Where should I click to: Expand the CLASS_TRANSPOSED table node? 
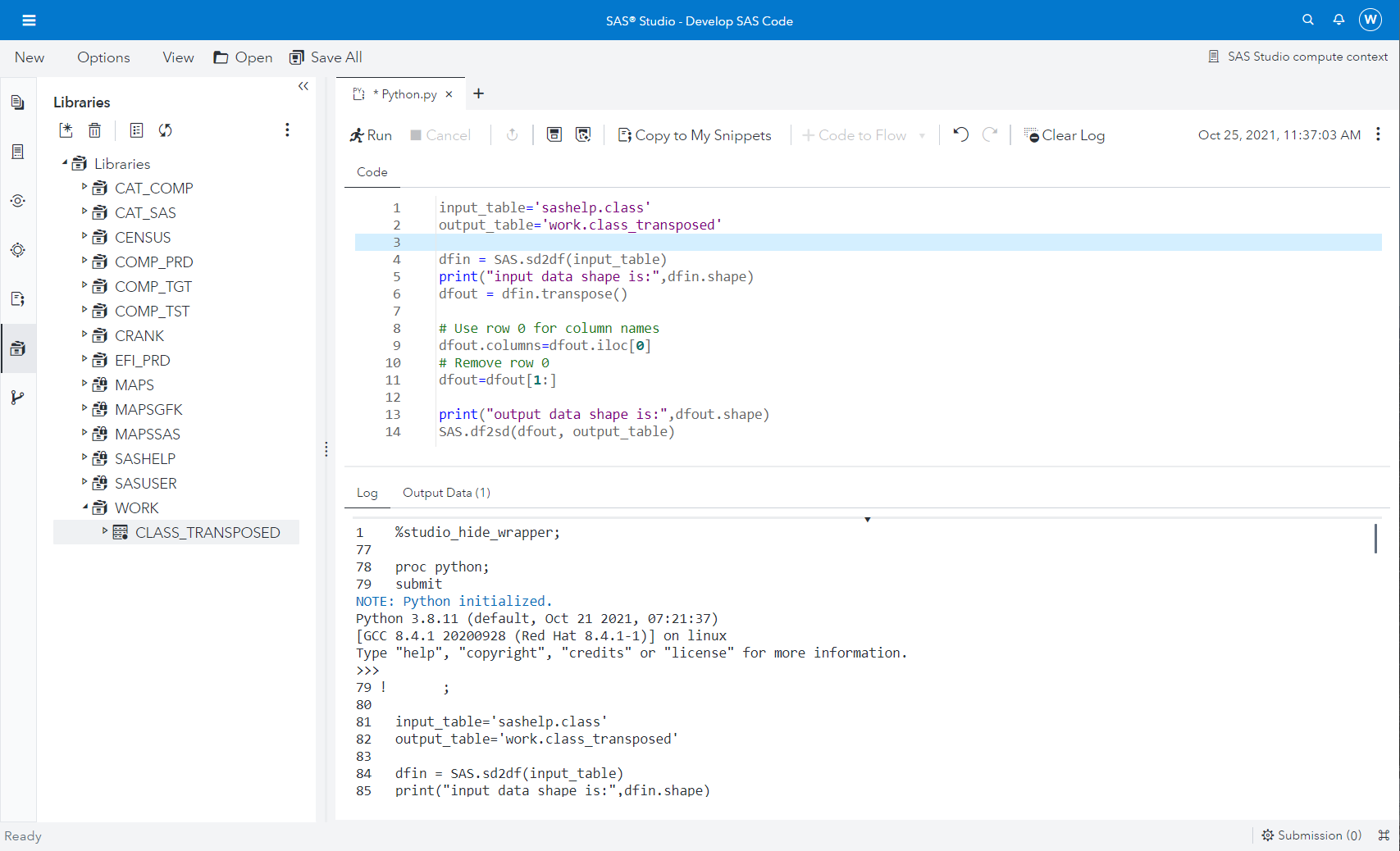[x=104, y=531]
